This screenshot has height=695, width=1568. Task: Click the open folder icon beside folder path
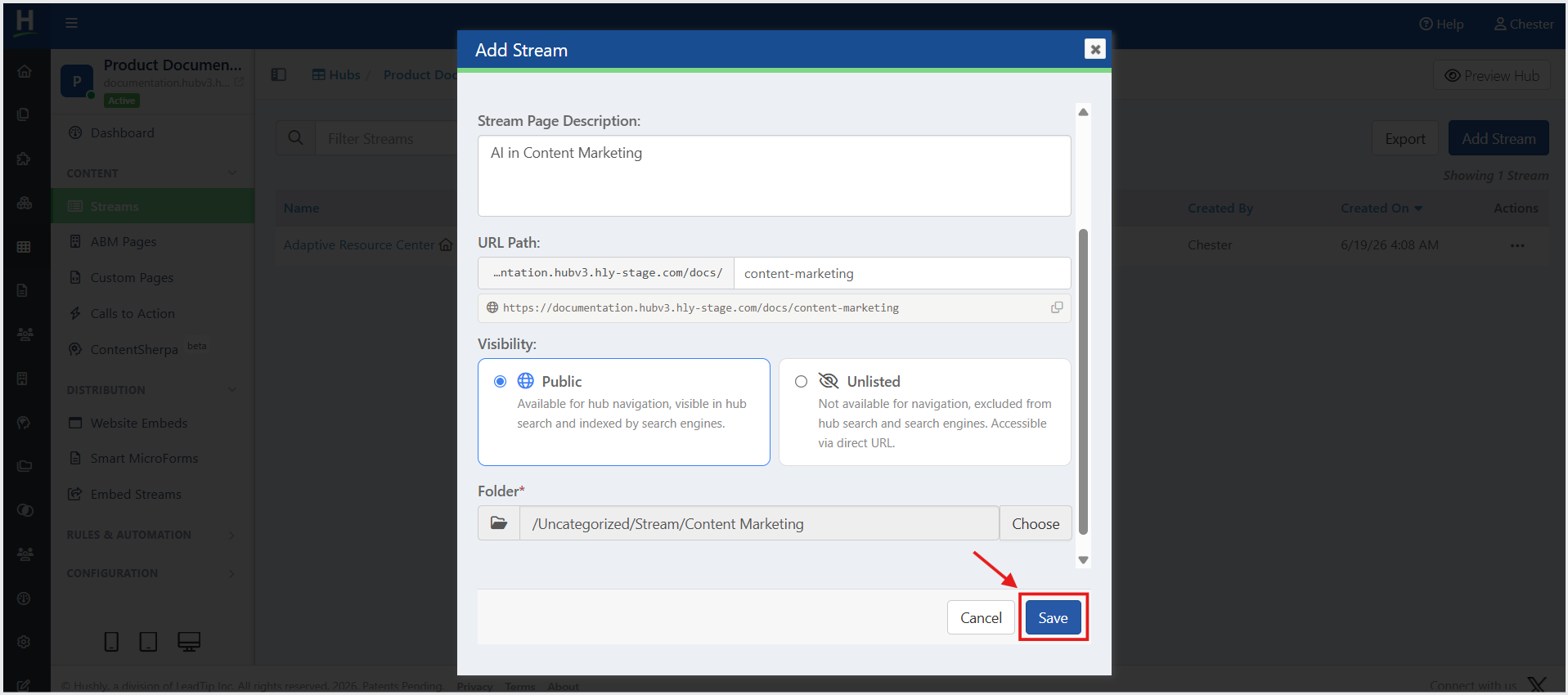499,523
